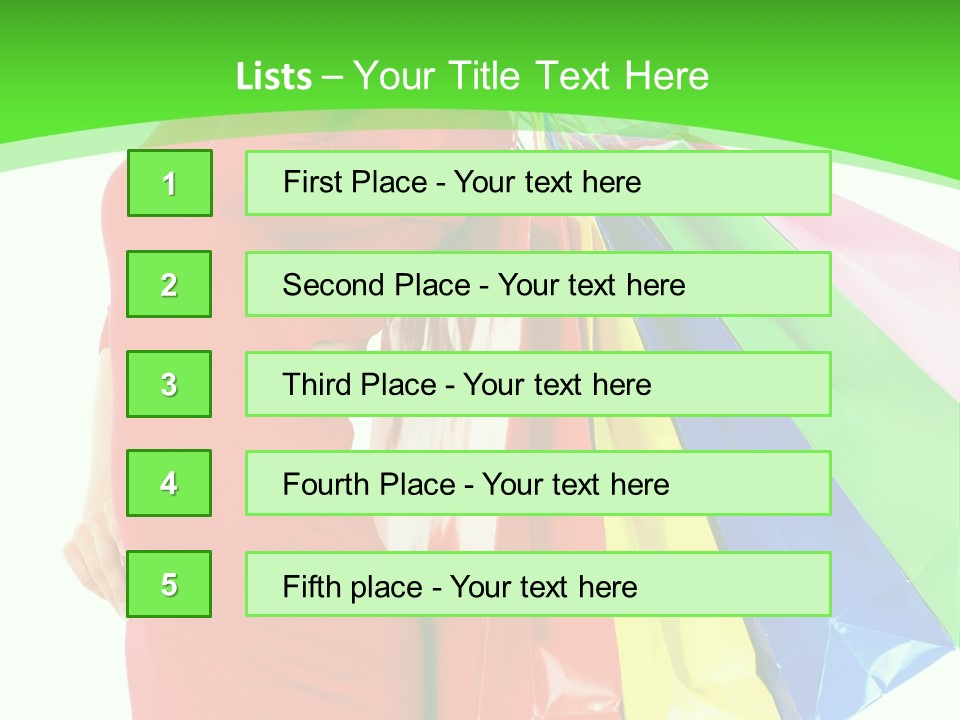The width and height of the screenshot is (960, 720).
Task: Click the number 5 box
Action: [169, 584]
